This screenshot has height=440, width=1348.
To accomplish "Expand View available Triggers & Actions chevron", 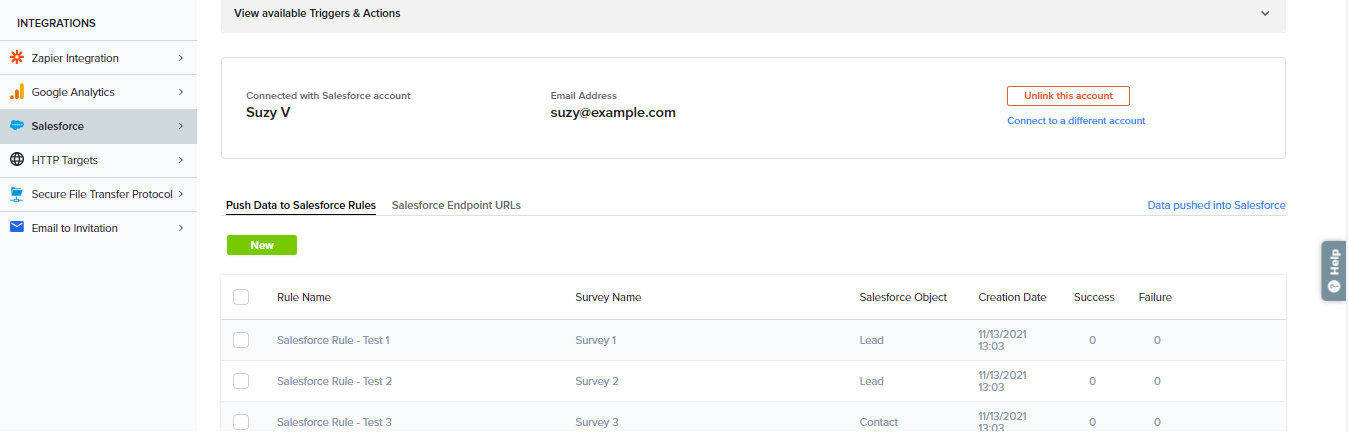I will pyautogui.click(x=1265, y=14).
